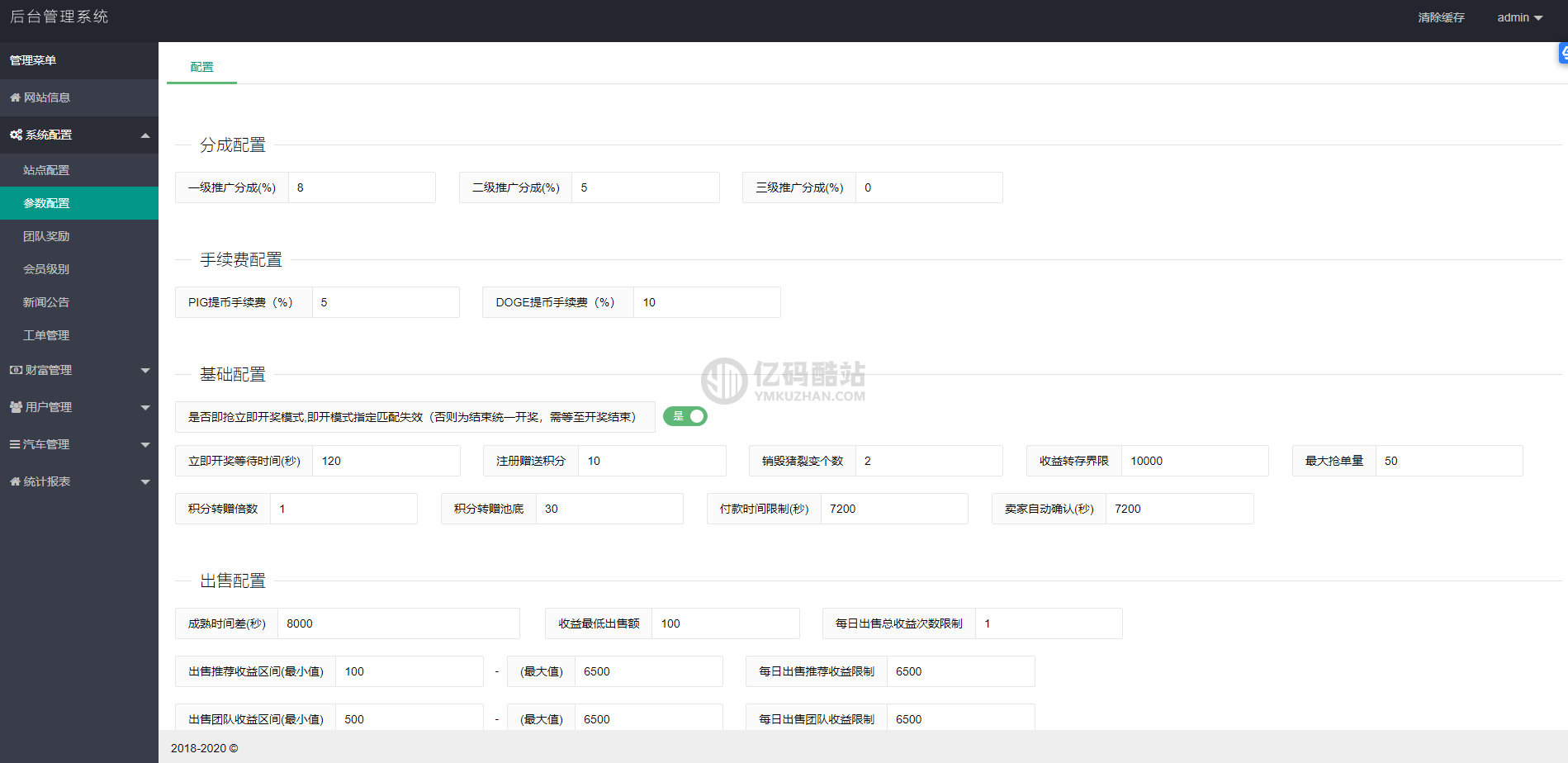Click the 出售推荐收益区间(最小值) input field
This screenshot has width=1568, height=763.
(x=410, y=671)
